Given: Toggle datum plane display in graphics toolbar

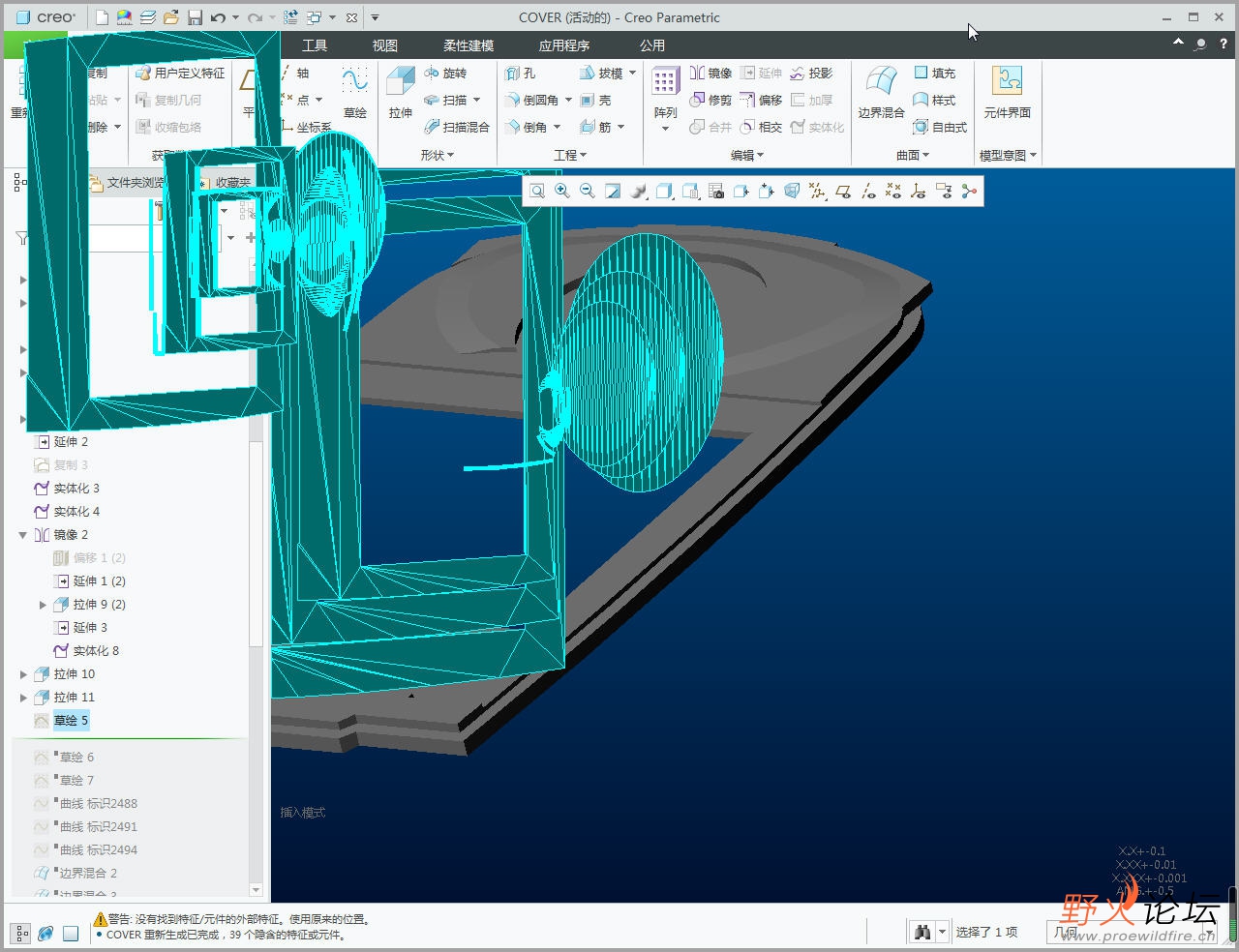Looking at the screenshot, I should click(843, 192).
